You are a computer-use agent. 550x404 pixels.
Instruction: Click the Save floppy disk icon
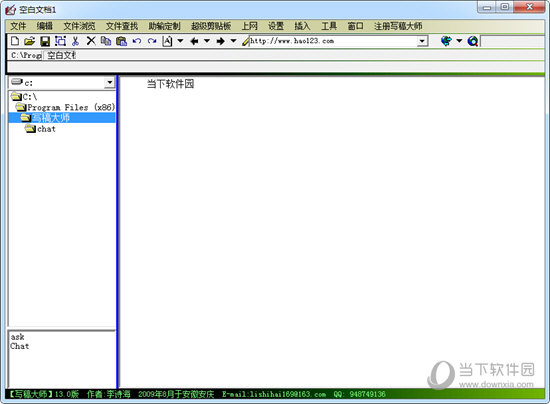pos(45,41)
